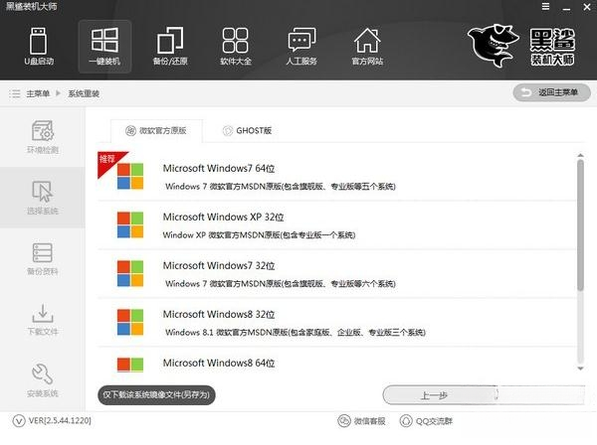597x445 pixels.
Task: Click 仅下载该系统镜像文件(另存为) button
Action: tap(156, 395)
